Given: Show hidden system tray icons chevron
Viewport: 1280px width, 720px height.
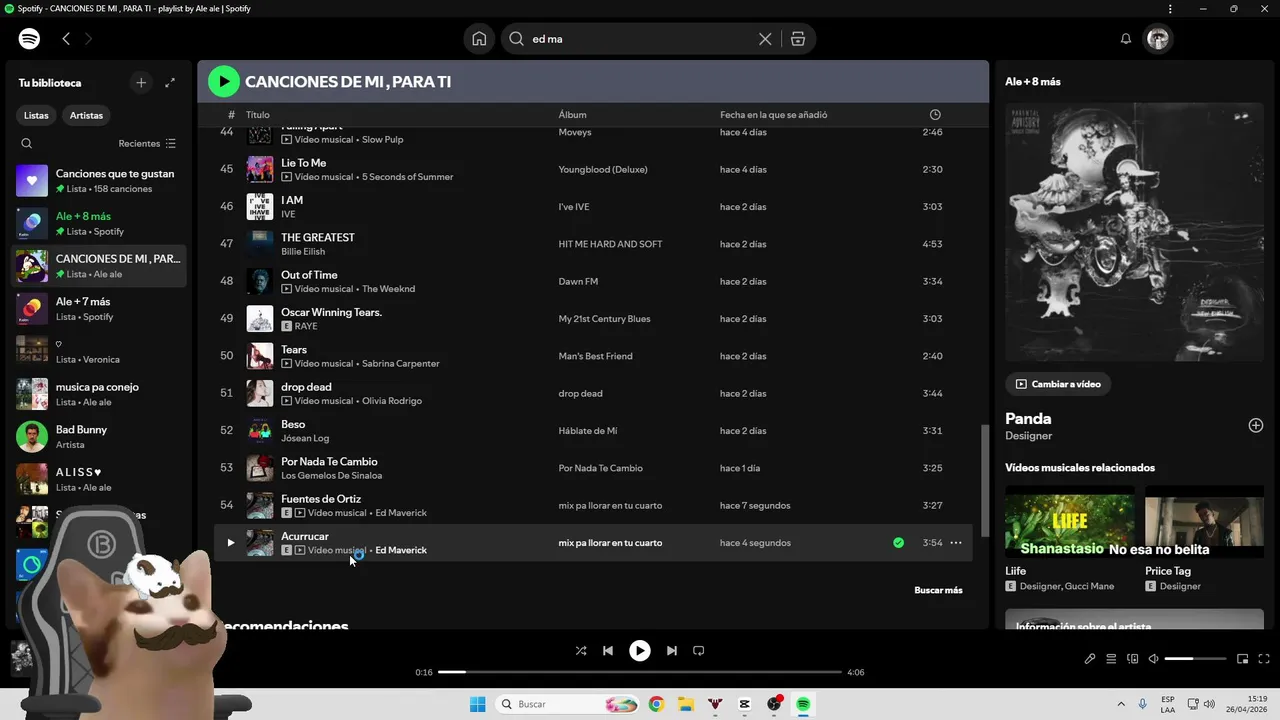Looking at the screenshot, I should [1120, 704].
